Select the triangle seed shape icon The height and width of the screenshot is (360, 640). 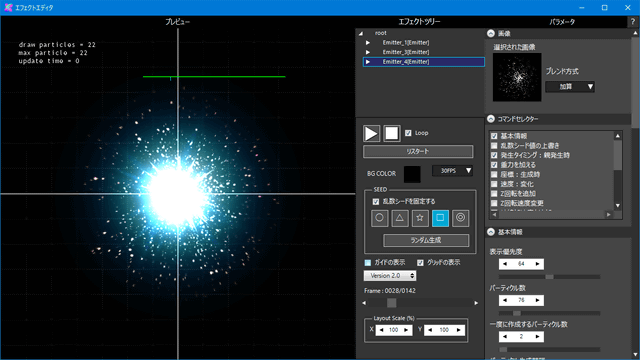(x=400, y=218)
